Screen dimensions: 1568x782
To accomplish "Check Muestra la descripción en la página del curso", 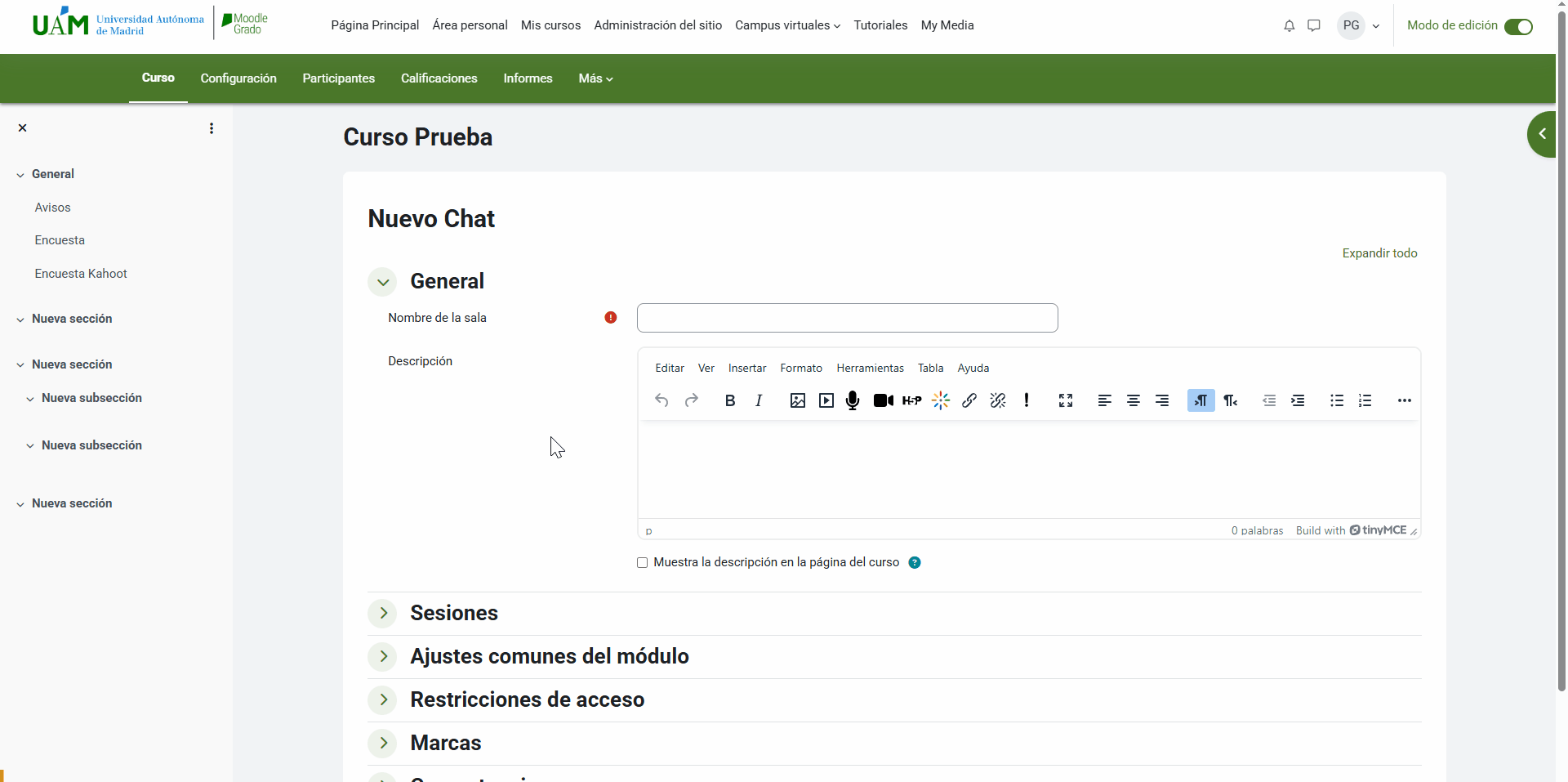I will coord(643,562).
